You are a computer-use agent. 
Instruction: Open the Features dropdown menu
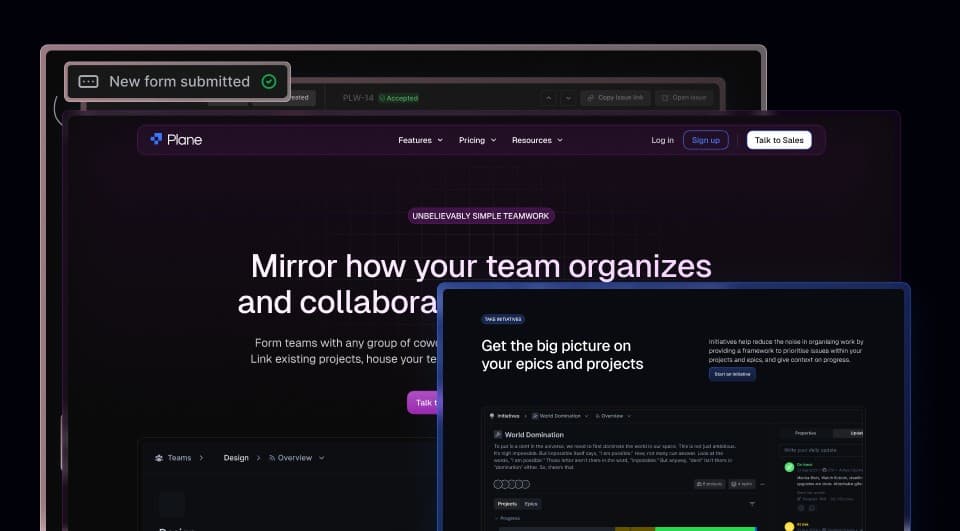click(420, 140)
